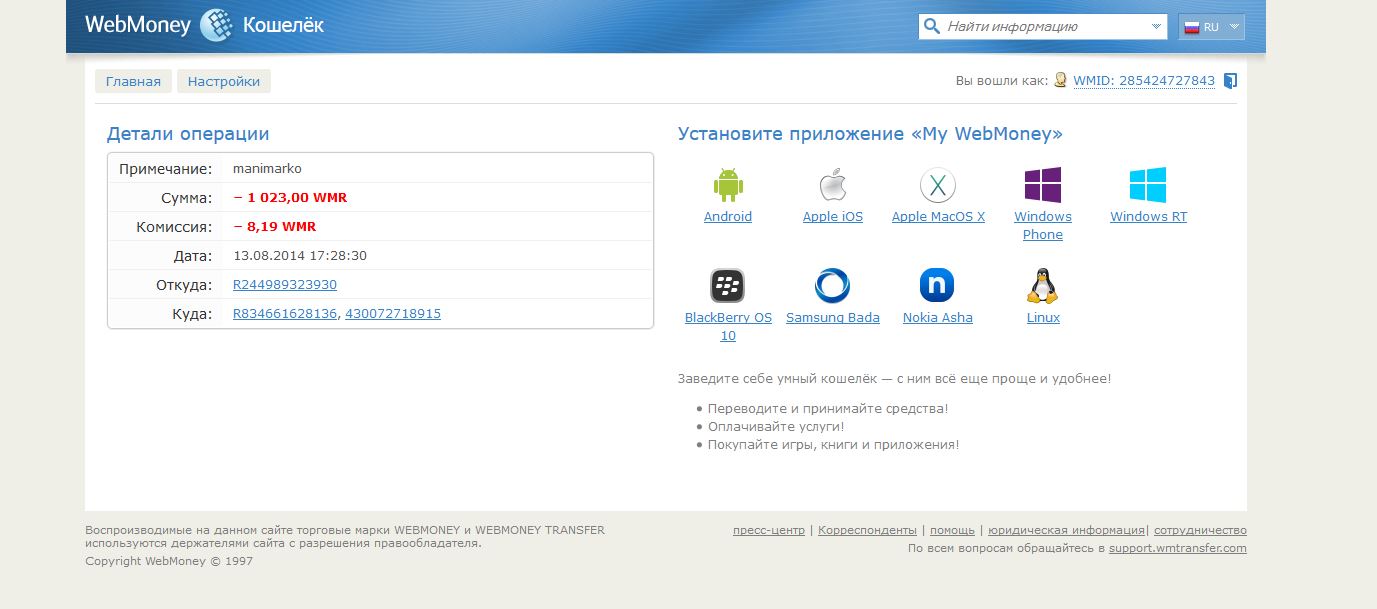The image size is (1377, 609).
Task: Select the date 13.08.2014 17:28:30
Action: (300, 256)
